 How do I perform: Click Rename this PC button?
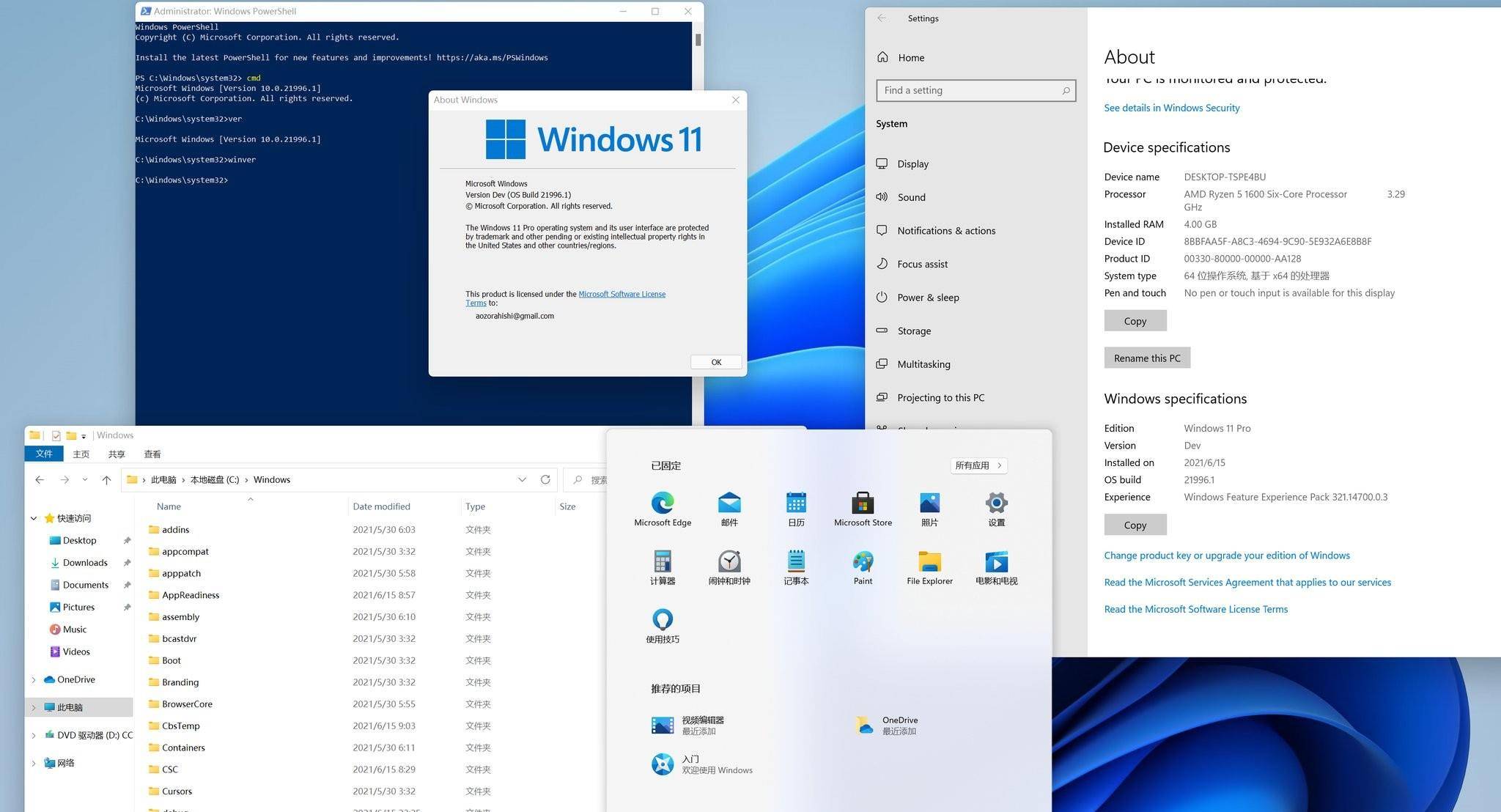point(1146,358)
